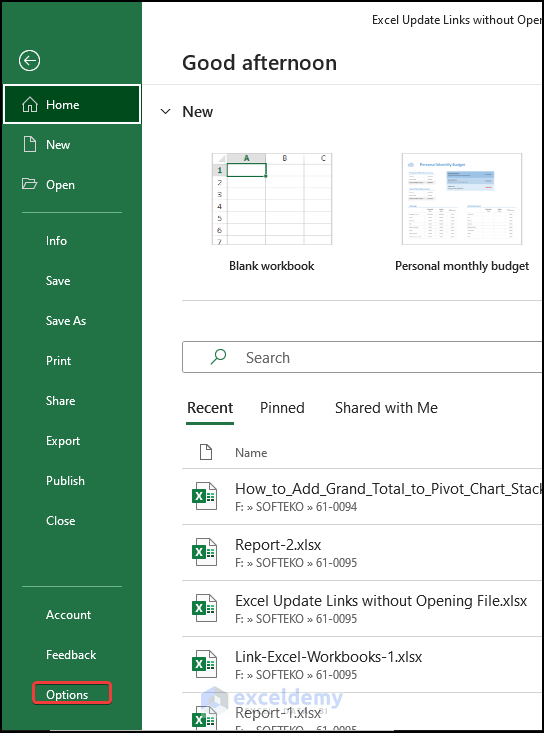Image resolution: width=544 pixels, height=733 pixels.
Task: Click the Home house icon
Action: click(x=30, y=105)
